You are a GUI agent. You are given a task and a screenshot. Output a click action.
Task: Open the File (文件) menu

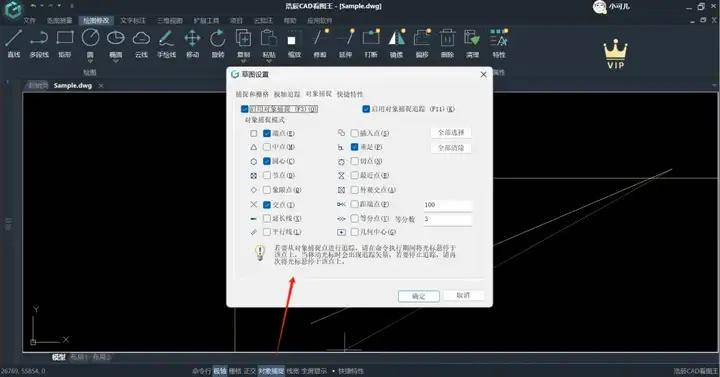coord(29,21)
